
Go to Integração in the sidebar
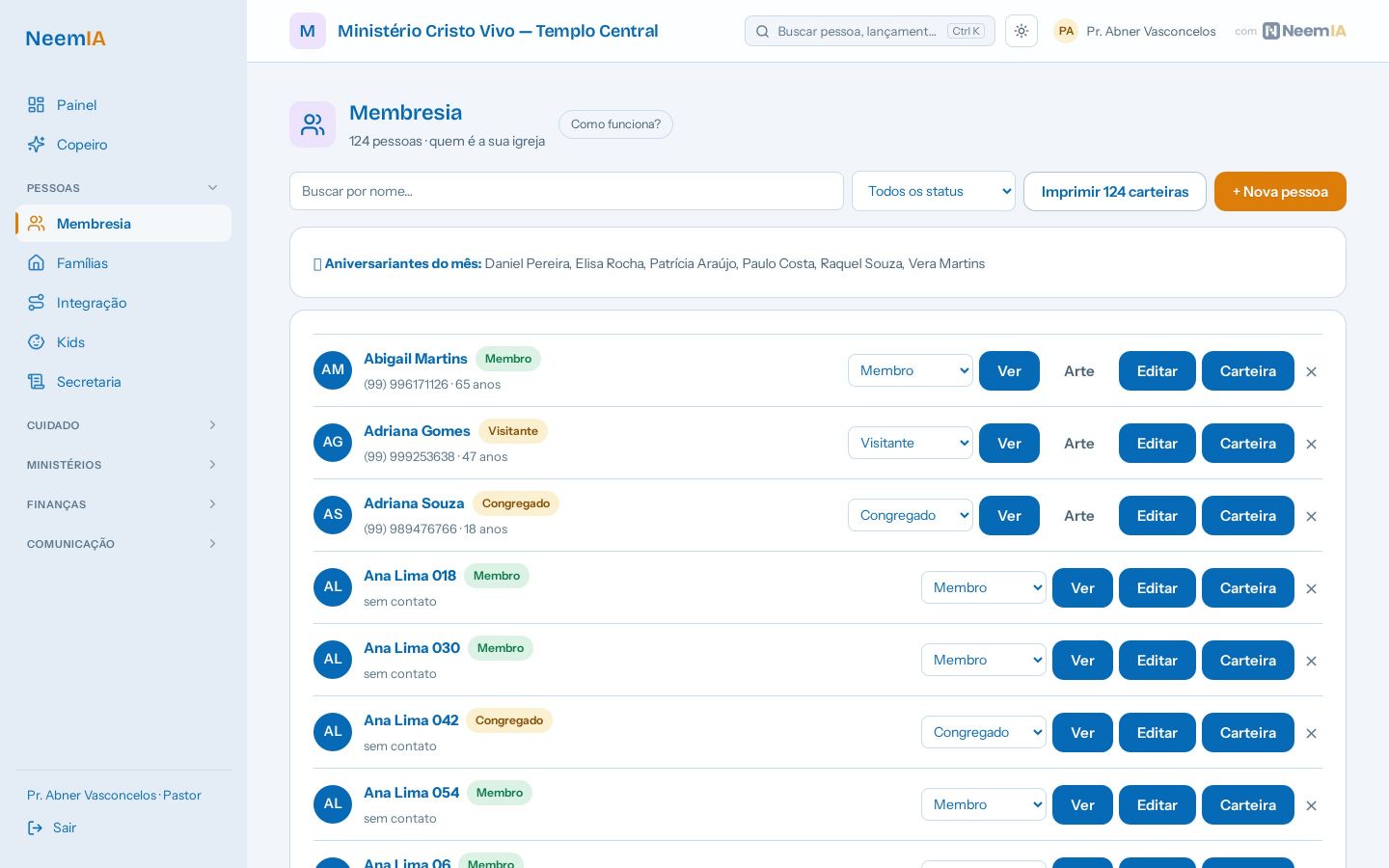(x=123, y=303)
